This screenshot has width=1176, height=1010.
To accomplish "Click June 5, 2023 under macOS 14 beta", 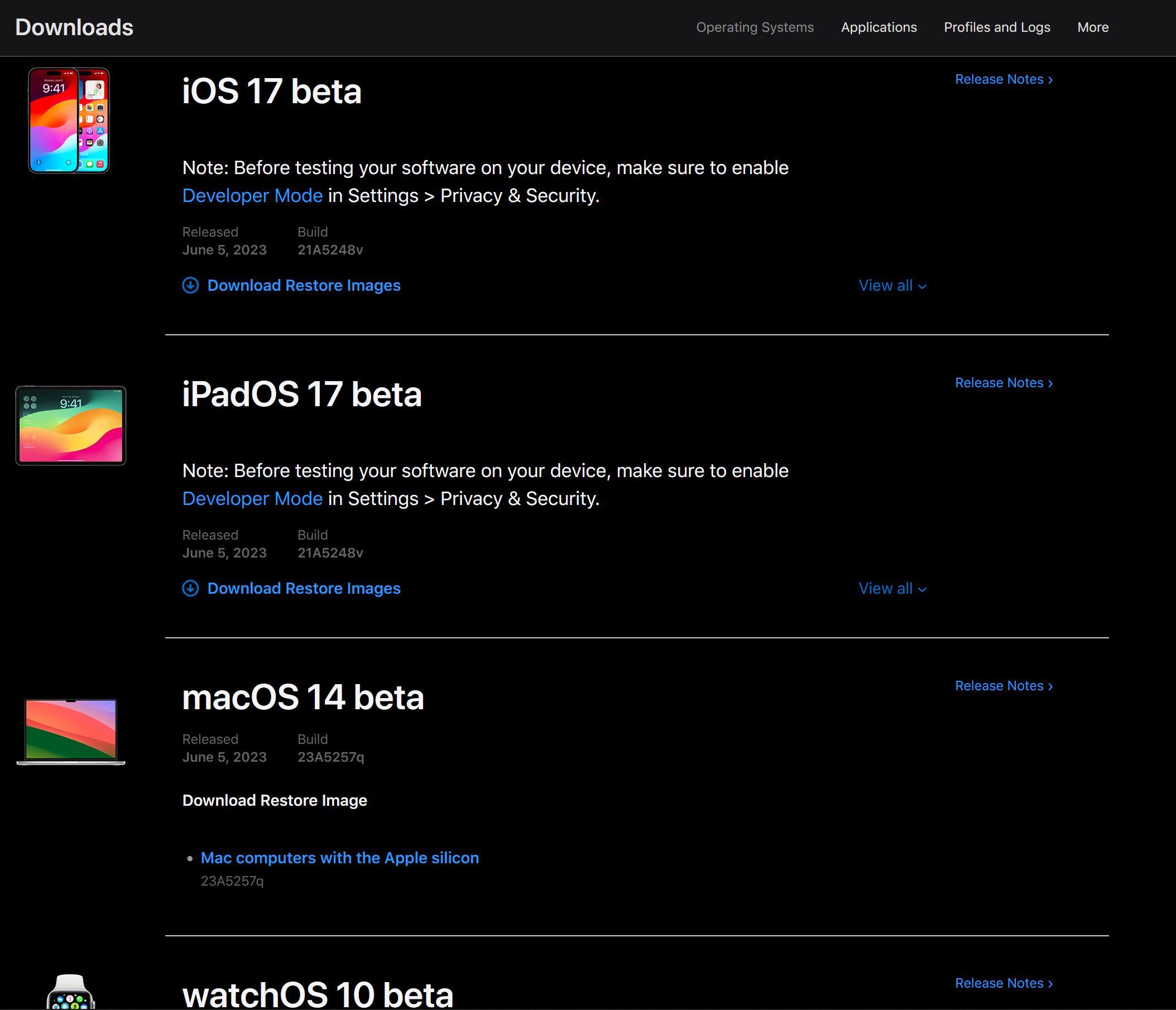I will 224,758.
